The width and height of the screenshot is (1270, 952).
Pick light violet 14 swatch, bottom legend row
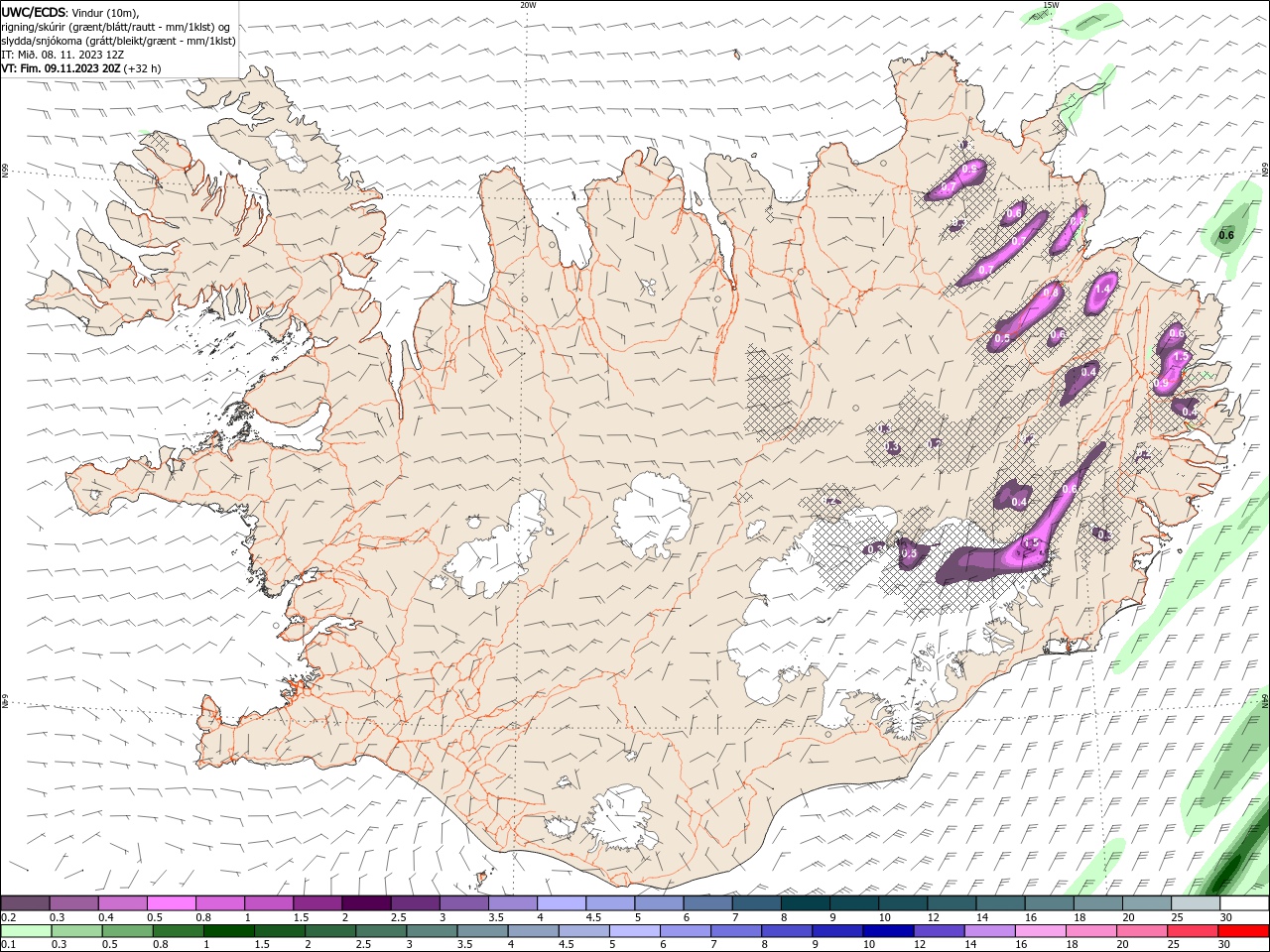(x=988, y=931)
